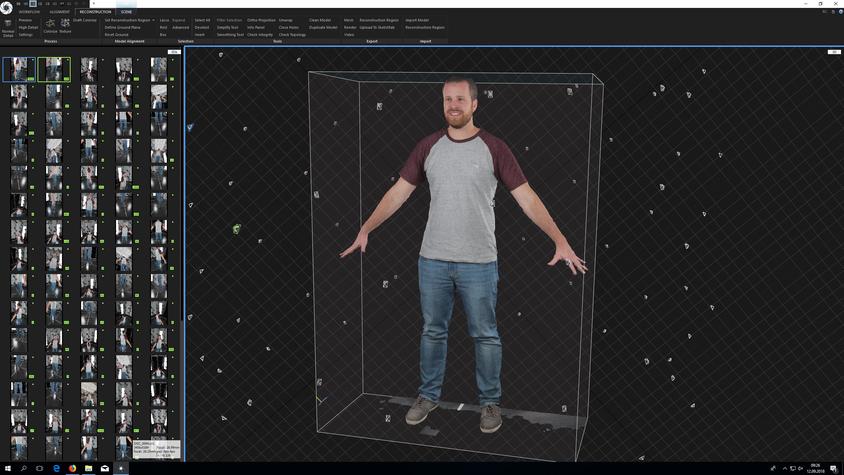Open the Windows Start menu
Image resolution: width=844 pixels, height=475 pixels.
point(7,468)
